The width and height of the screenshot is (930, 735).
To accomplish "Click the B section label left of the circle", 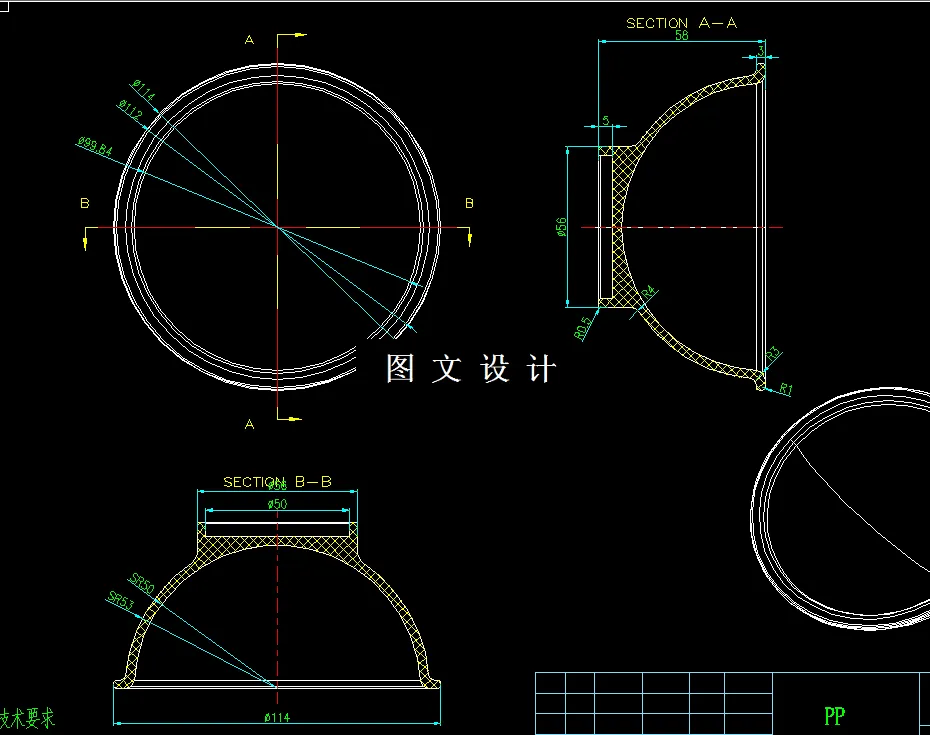I will 85,203.
